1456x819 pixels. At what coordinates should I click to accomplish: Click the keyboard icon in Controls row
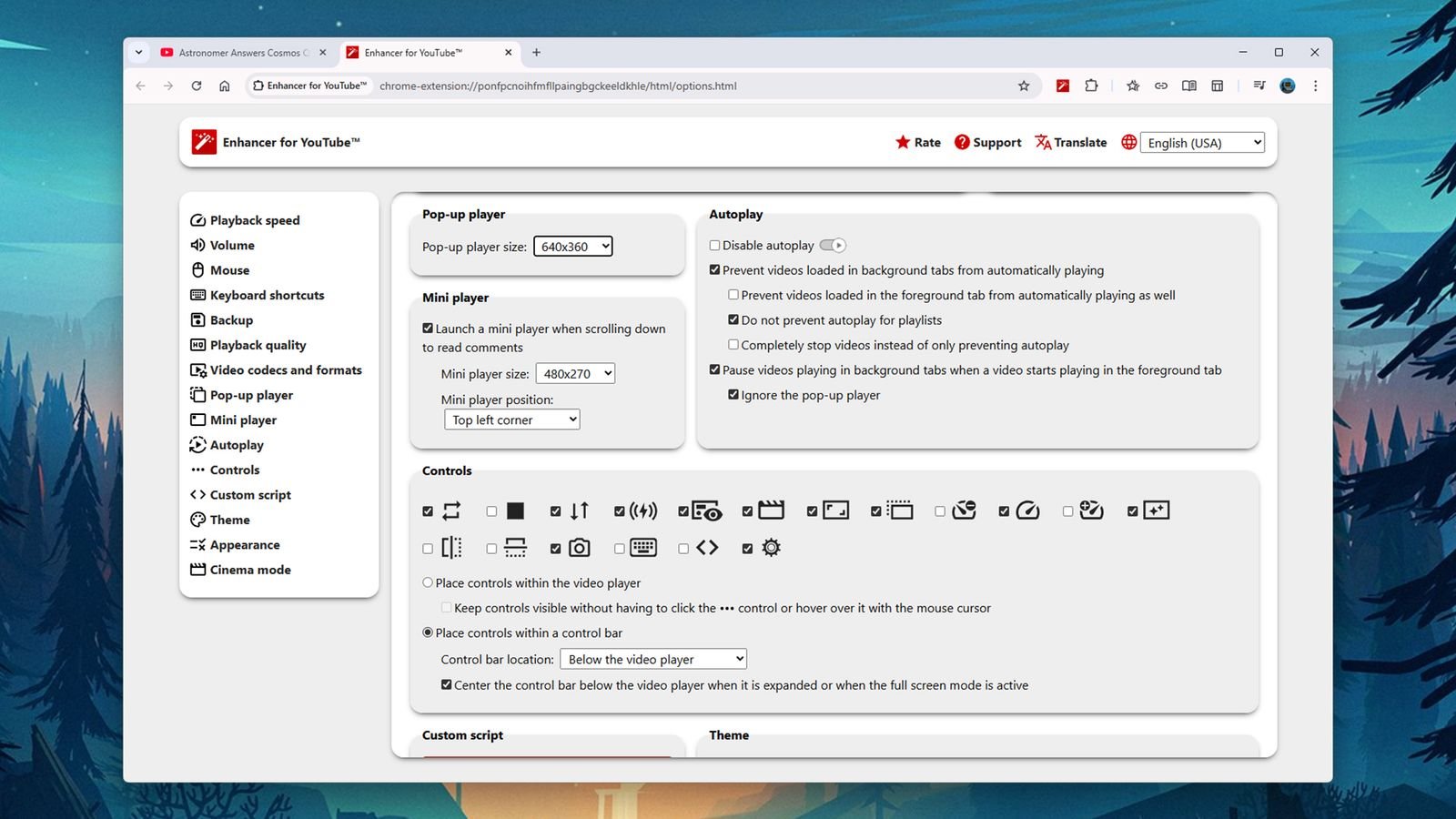click(x=643, y=547)
